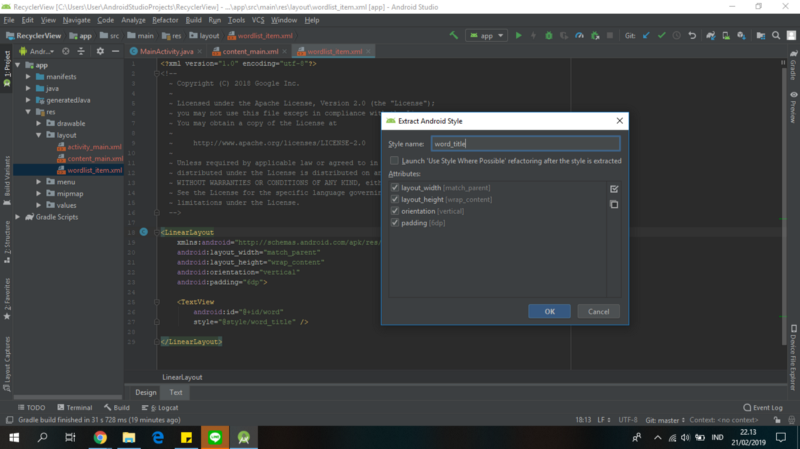Open Project Structure icon
800x449 pixels.
click(761, 36)
